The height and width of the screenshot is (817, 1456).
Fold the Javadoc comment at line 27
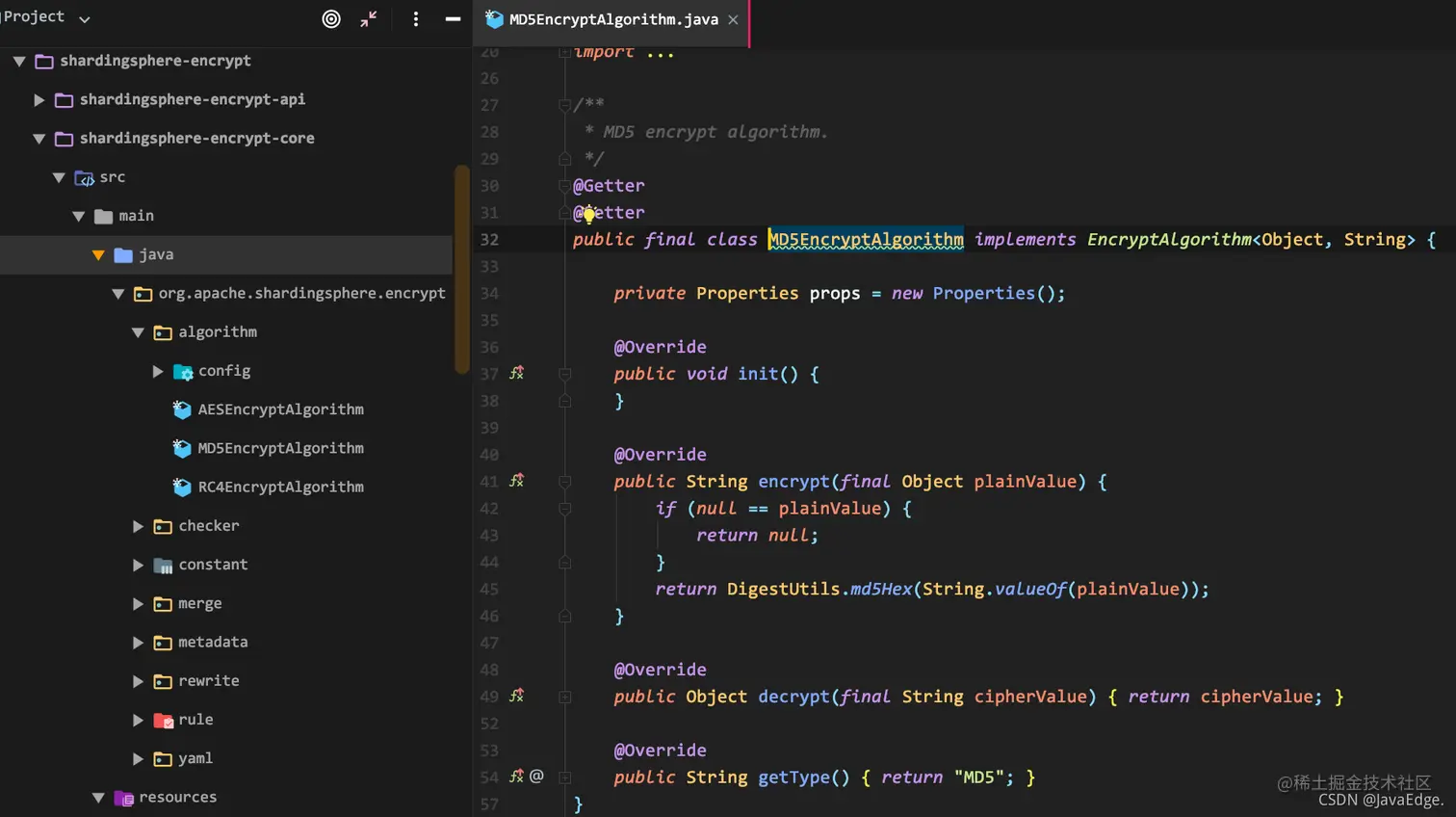point(565,105)
